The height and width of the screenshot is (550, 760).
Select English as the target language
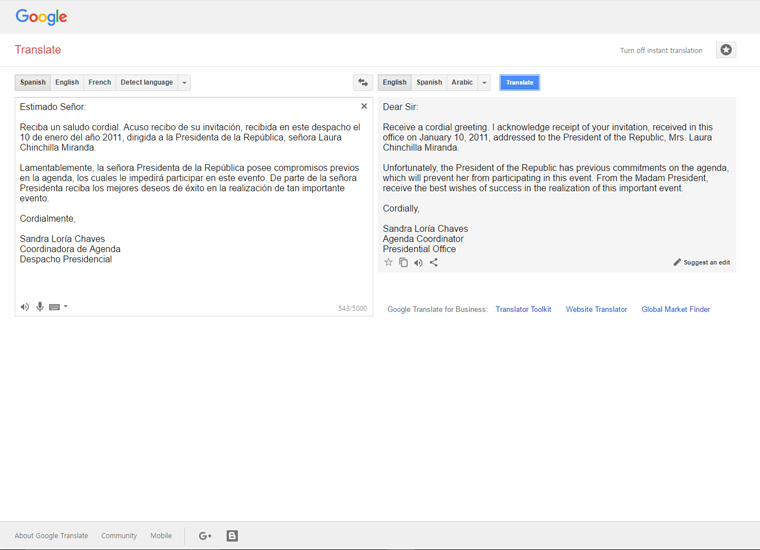point(395,82)
